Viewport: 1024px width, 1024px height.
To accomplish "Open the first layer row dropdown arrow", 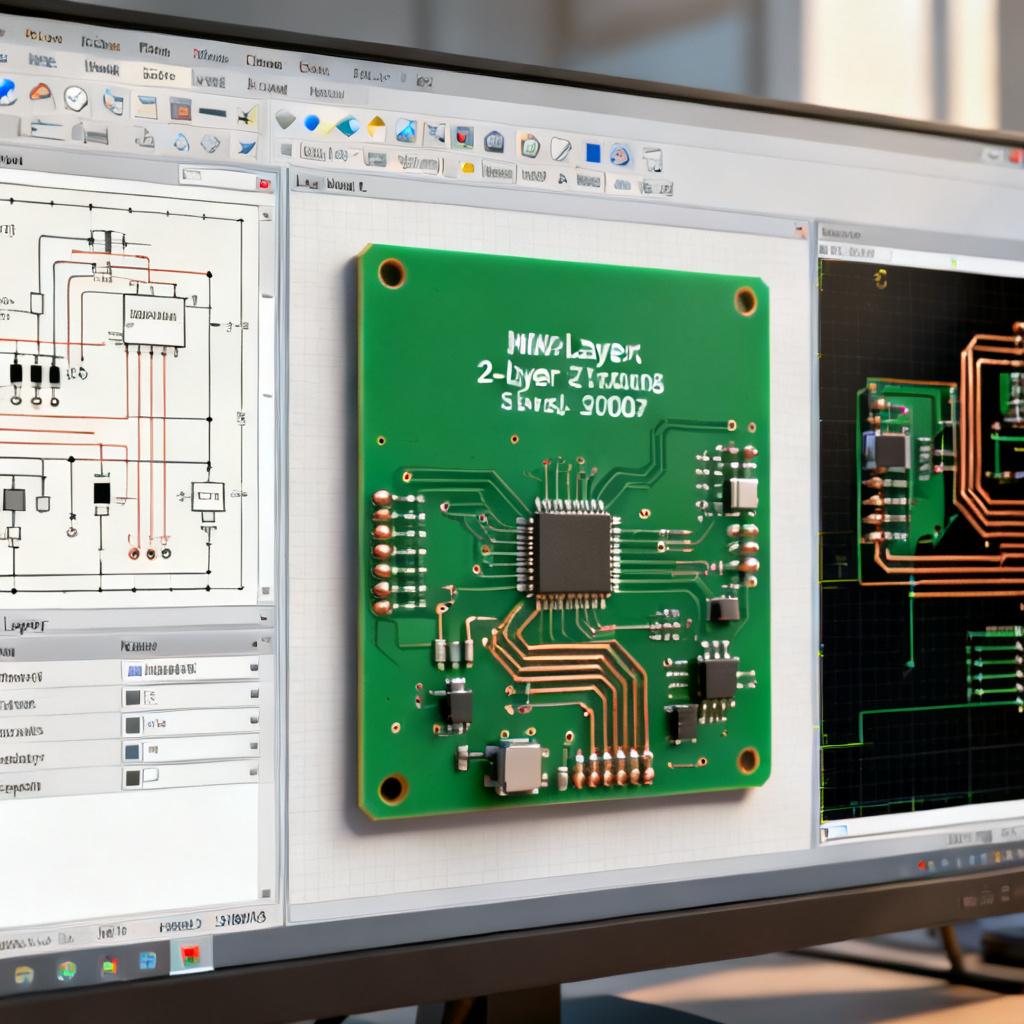I will [x=253, y=667].
